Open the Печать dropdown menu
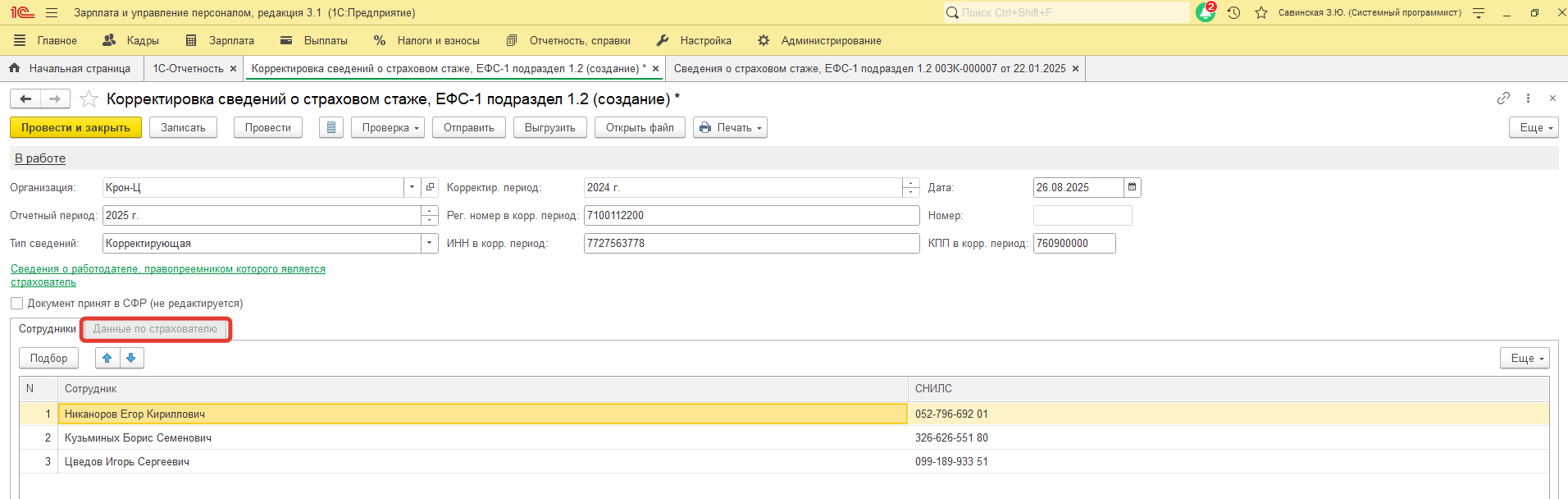This screenshot has width=1568, height=499. [730, 128]
